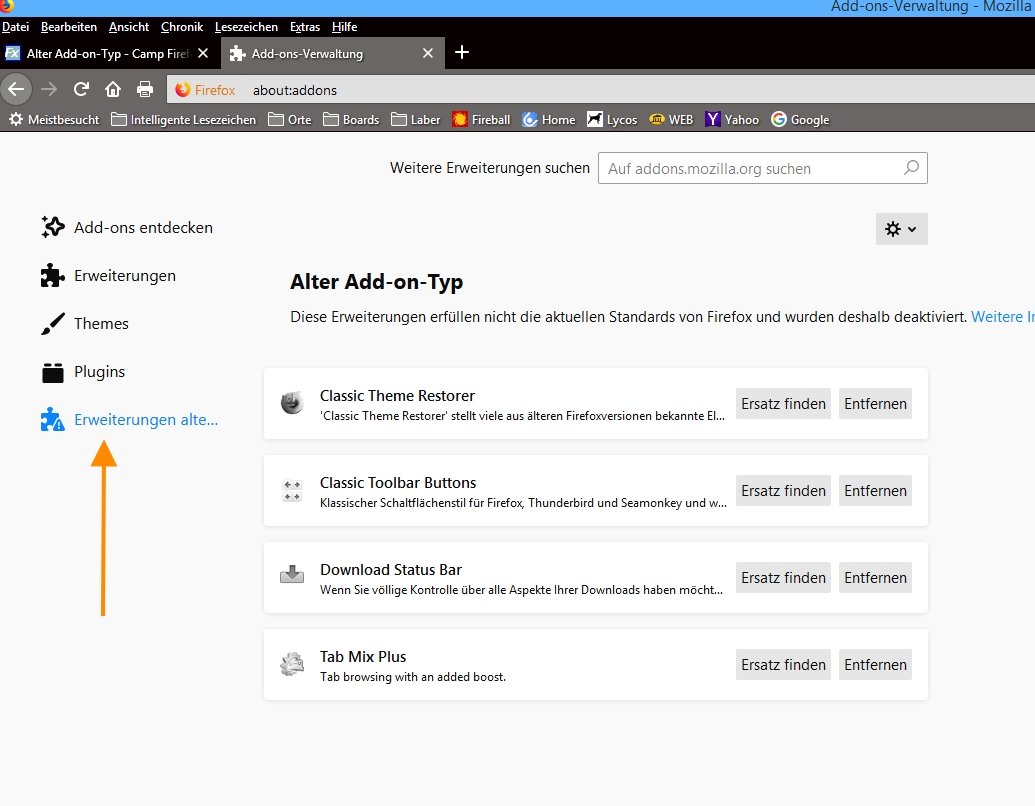1035x806 pixels.
Task: Find replacement for Classic Theme Restorer
Action: (x=784, y=403)
